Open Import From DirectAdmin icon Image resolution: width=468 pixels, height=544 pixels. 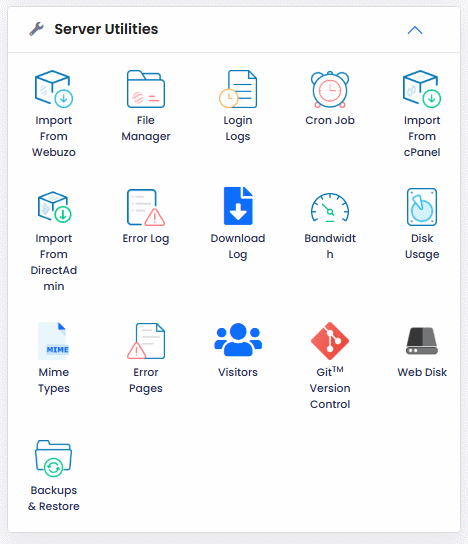click(x=54, y=207)
